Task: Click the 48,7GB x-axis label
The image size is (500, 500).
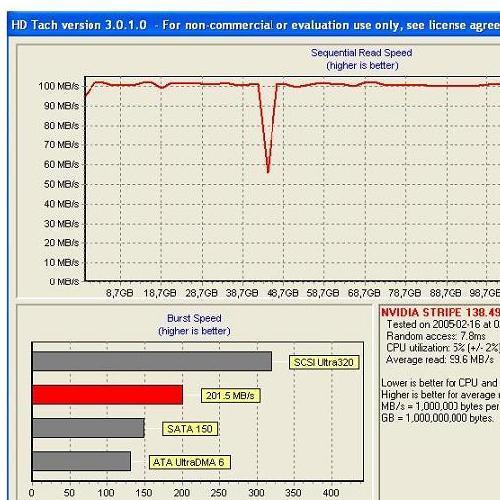Action: pyautogui.click(x=283, y=293)
